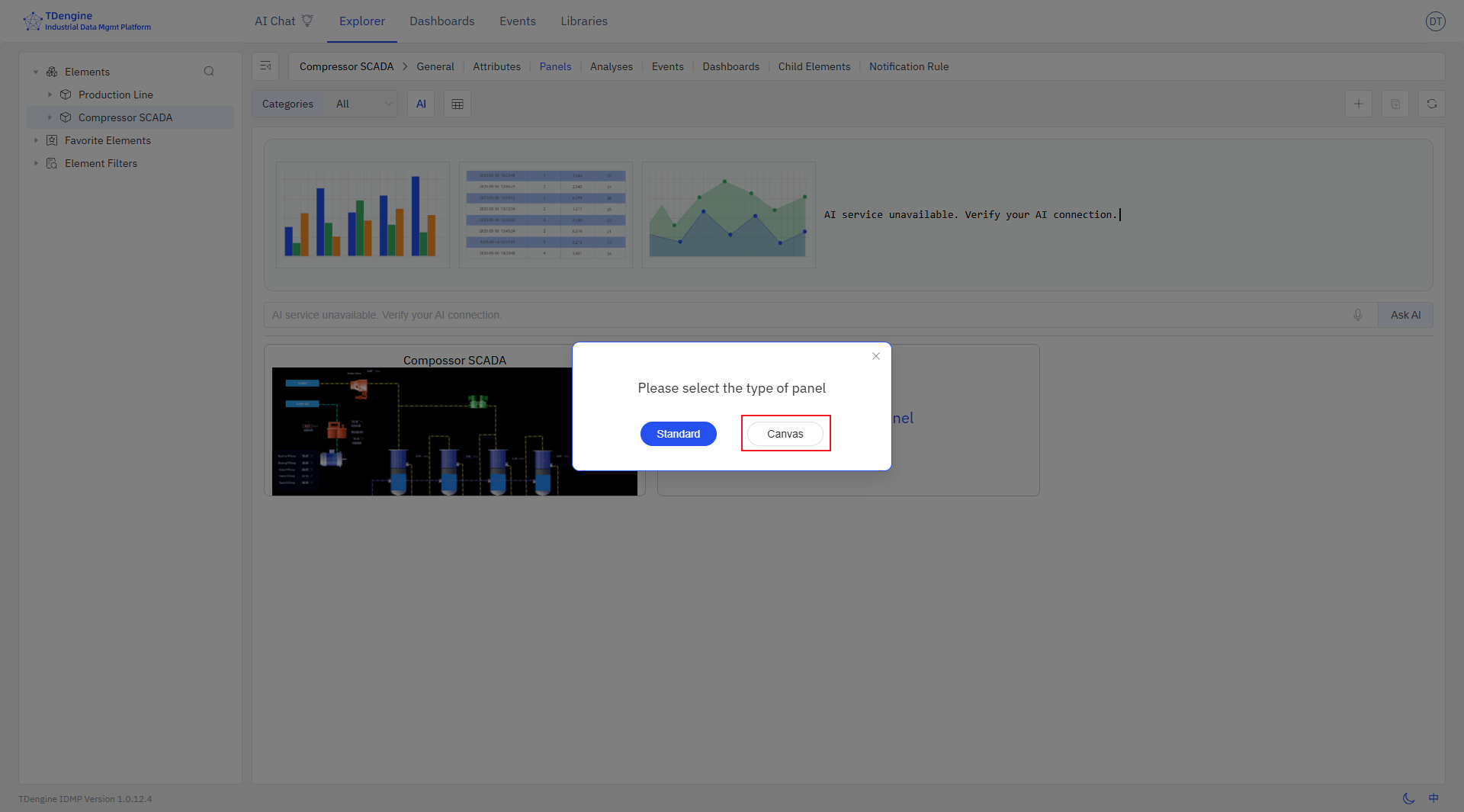Refresh the panels list
Viewport: 1464px width, 812px height.
pyautogui.click(x=1431, y=104)
